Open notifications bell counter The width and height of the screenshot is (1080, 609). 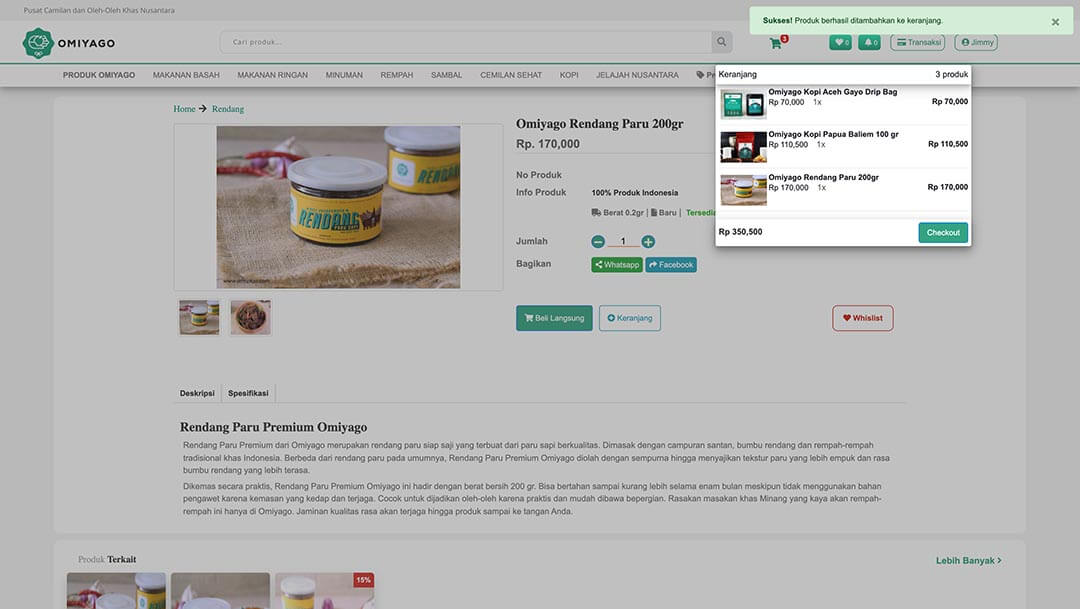coord(870,42)
